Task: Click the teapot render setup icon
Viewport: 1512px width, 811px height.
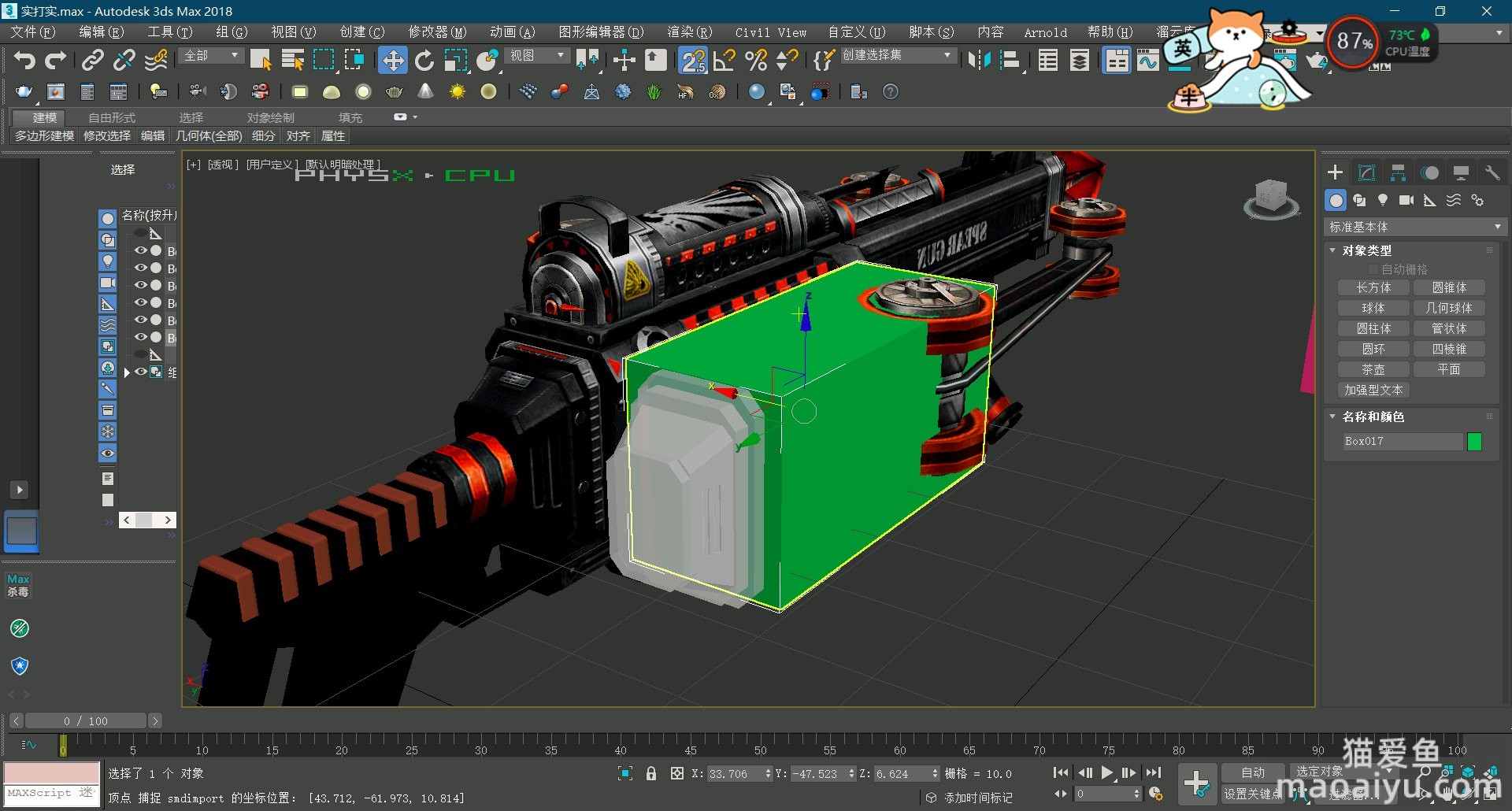Action: [x=24, y=92]
